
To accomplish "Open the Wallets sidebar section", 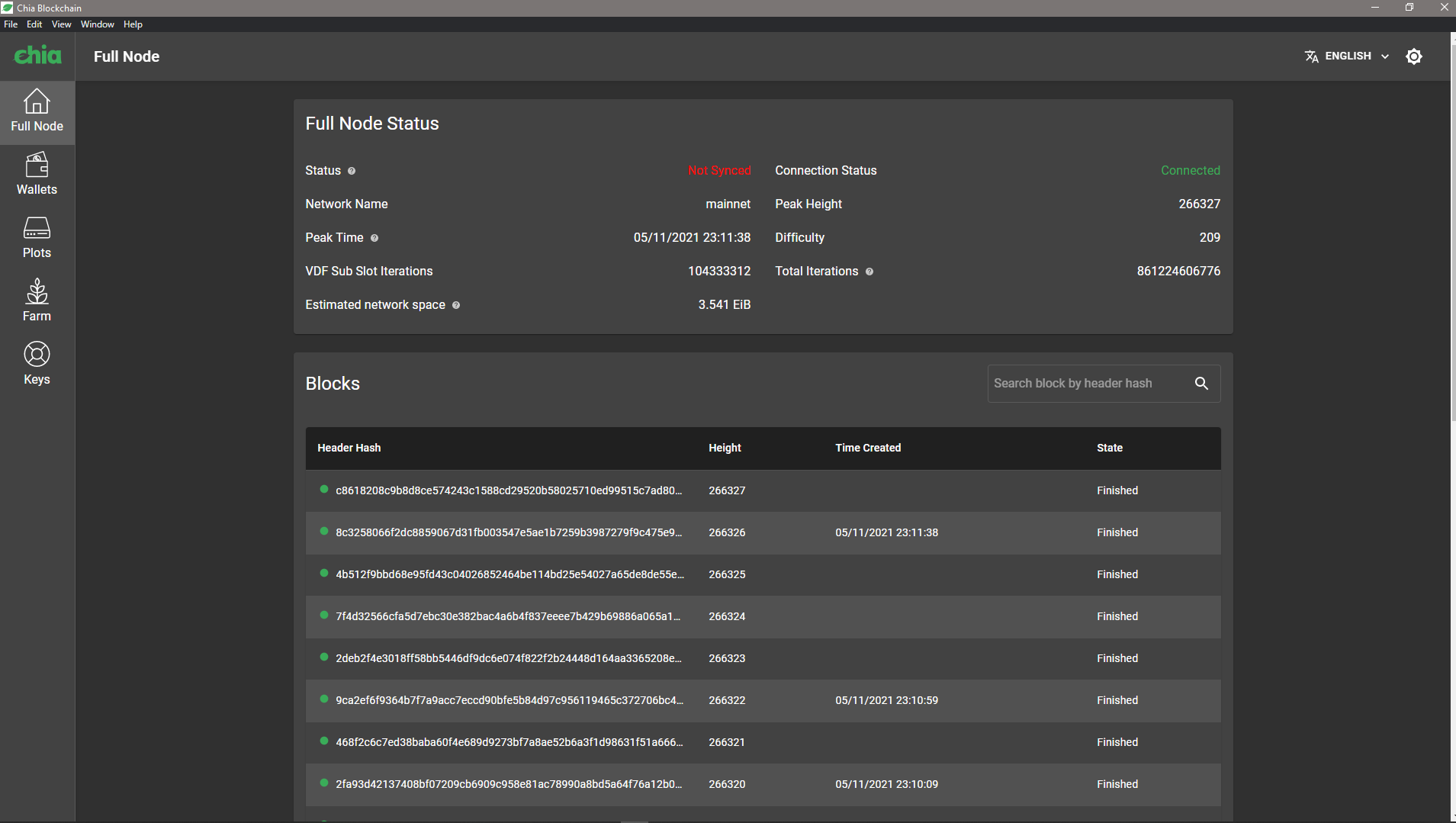I will coord(37,175).
